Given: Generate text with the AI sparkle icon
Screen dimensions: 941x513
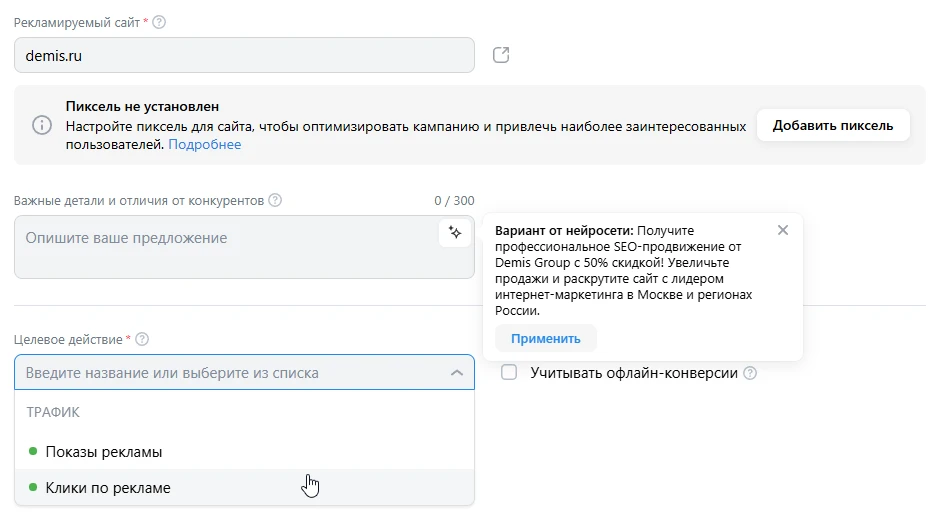Looking at the screenshot, I should (455, 232).
